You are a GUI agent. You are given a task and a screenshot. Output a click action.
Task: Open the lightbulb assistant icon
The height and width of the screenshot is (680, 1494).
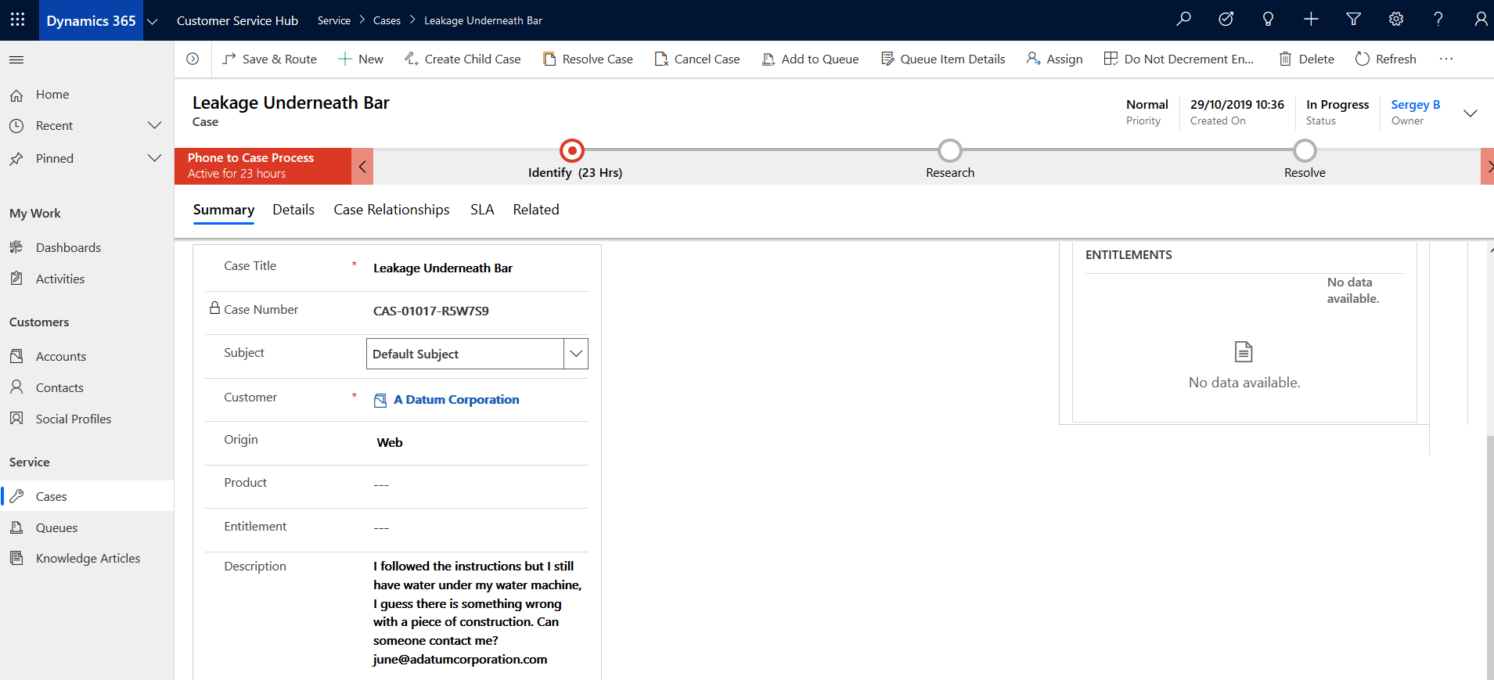click(1268, 19)
